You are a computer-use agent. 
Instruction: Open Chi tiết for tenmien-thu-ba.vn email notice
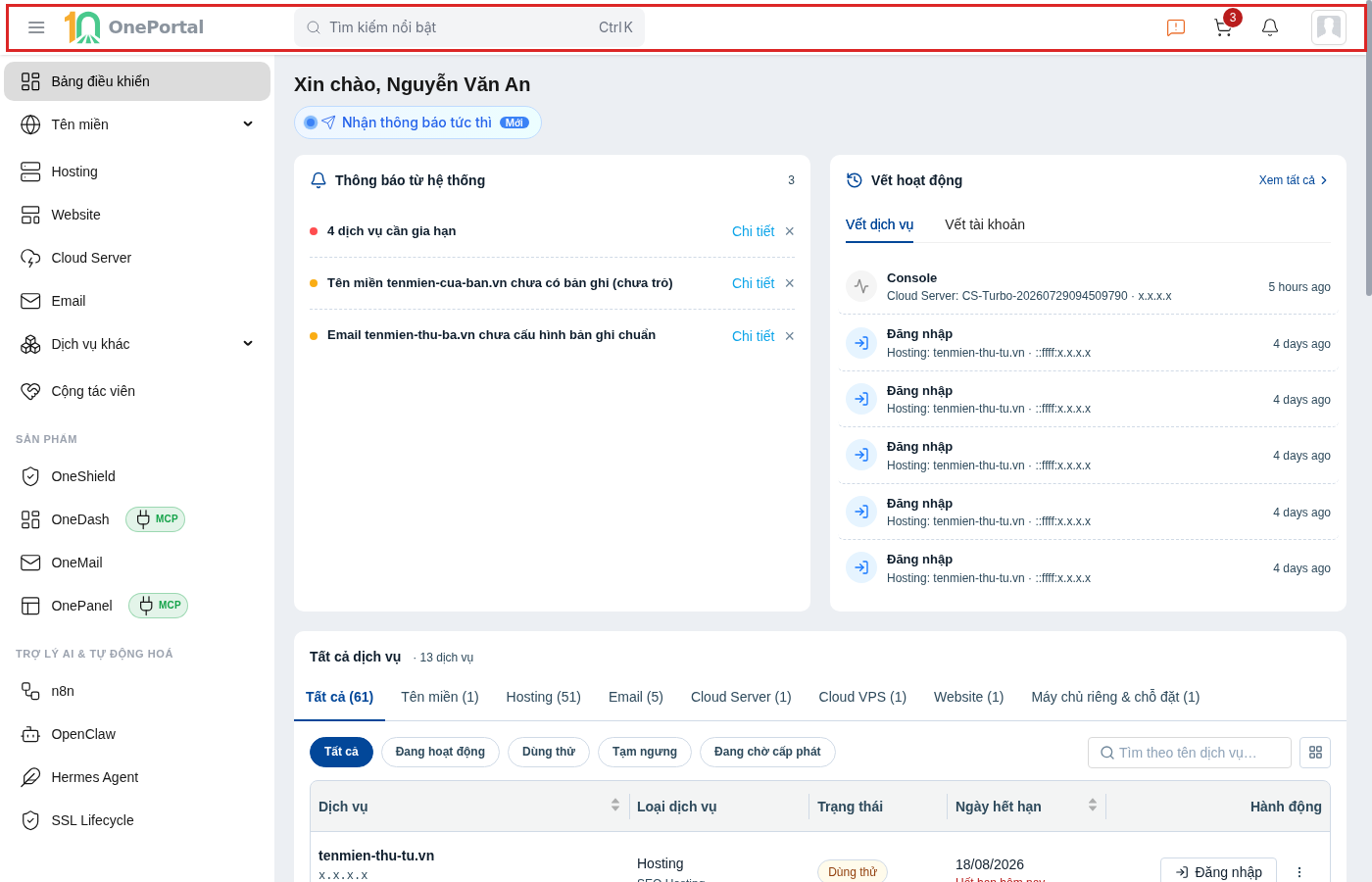point(753,336)
